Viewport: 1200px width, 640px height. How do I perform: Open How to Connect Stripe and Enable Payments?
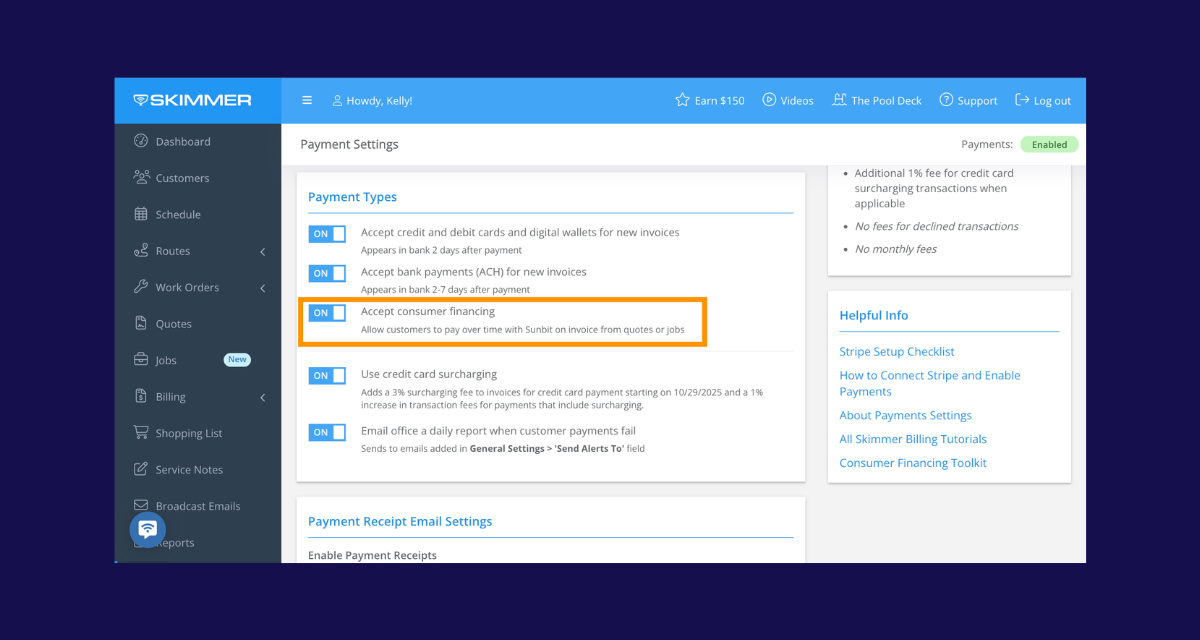click(930, 383)
